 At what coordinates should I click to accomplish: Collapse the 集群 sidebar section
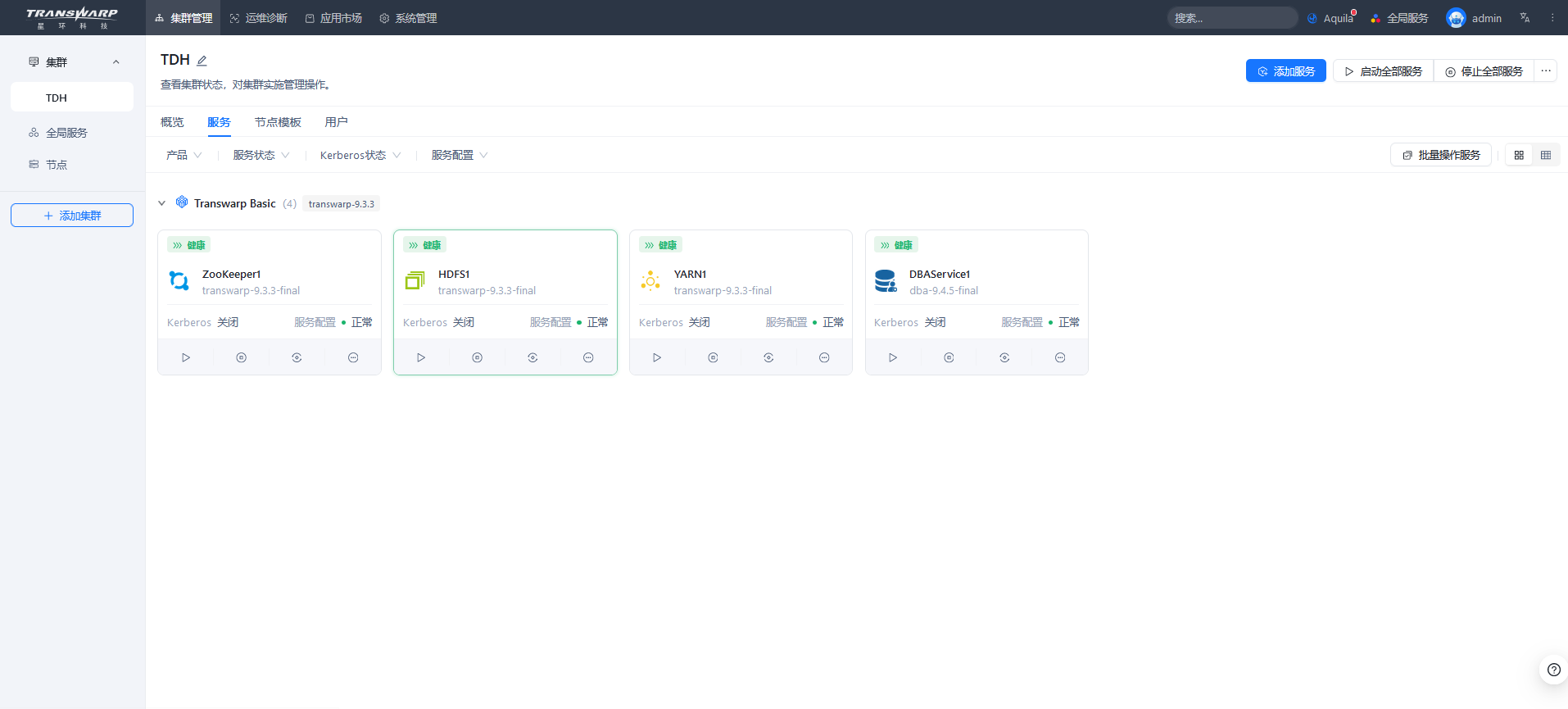pos(116,62)
